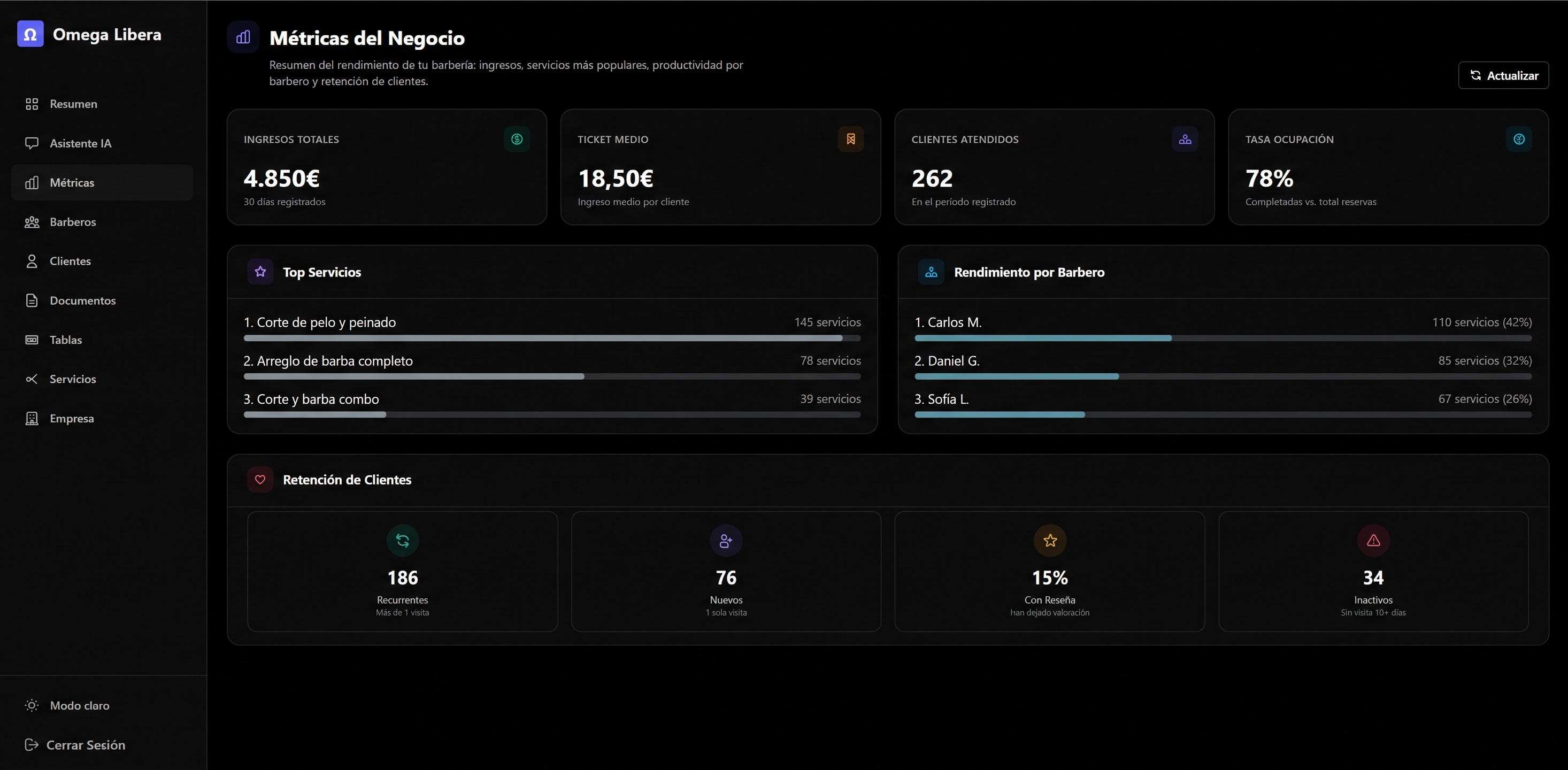Image resolution: width=1568 pixels, height=770 pixels.
Task: Click the Daniel G. performance bar
Action: point(1223,376)
